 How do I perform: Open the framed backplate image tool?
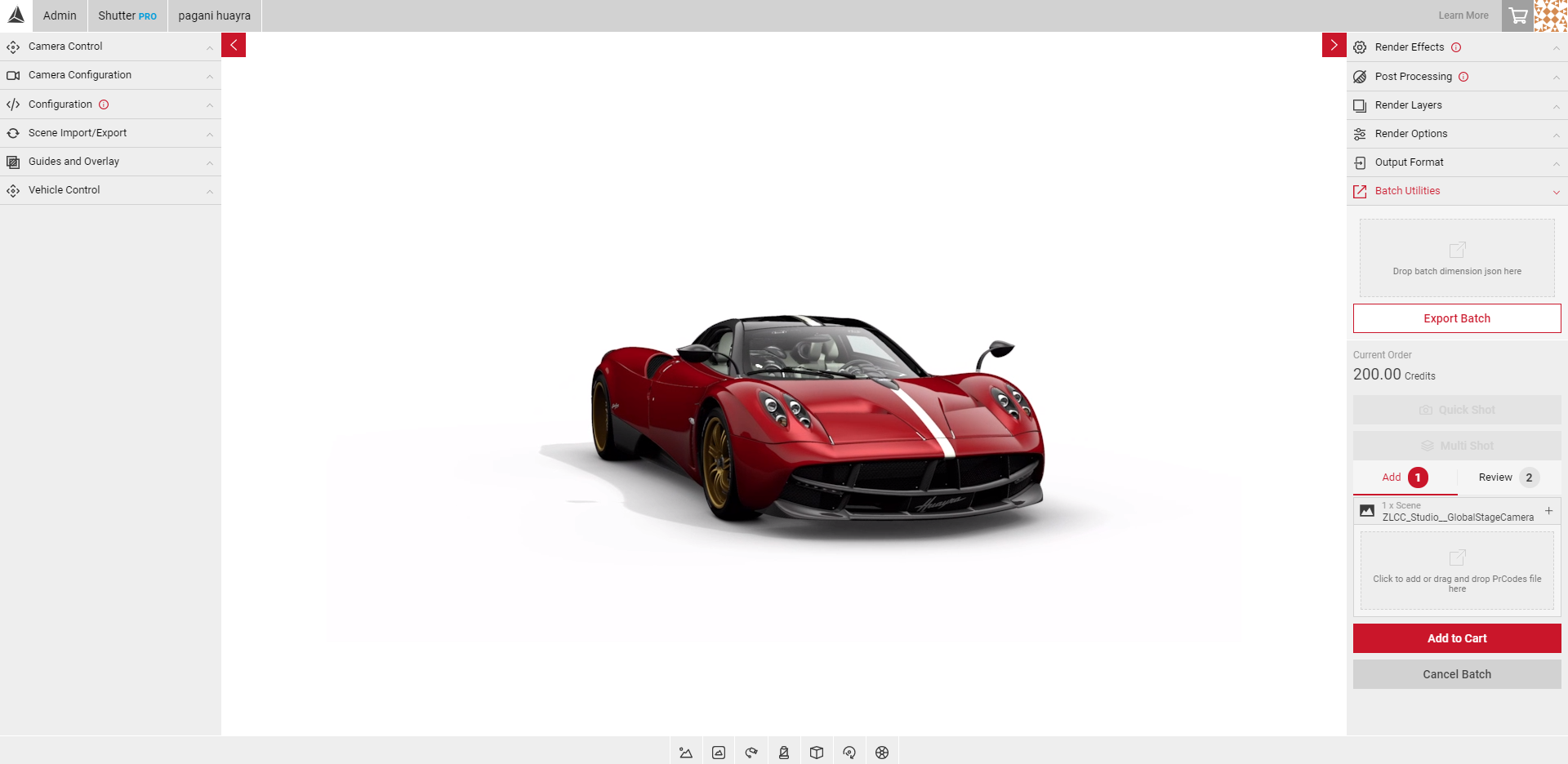click(719, 753)
